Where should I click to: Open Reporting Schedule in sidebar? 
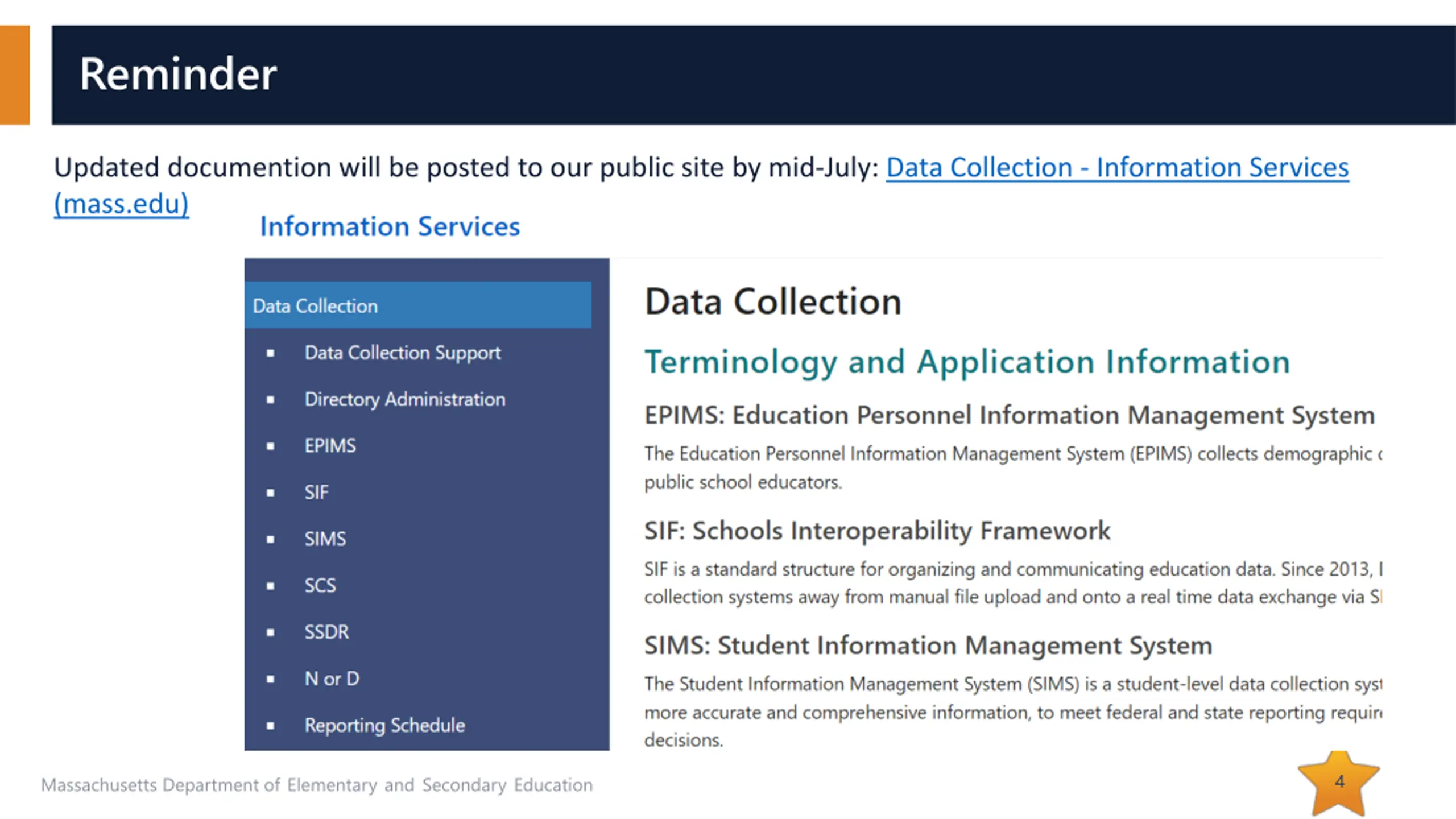click(384, 726)
